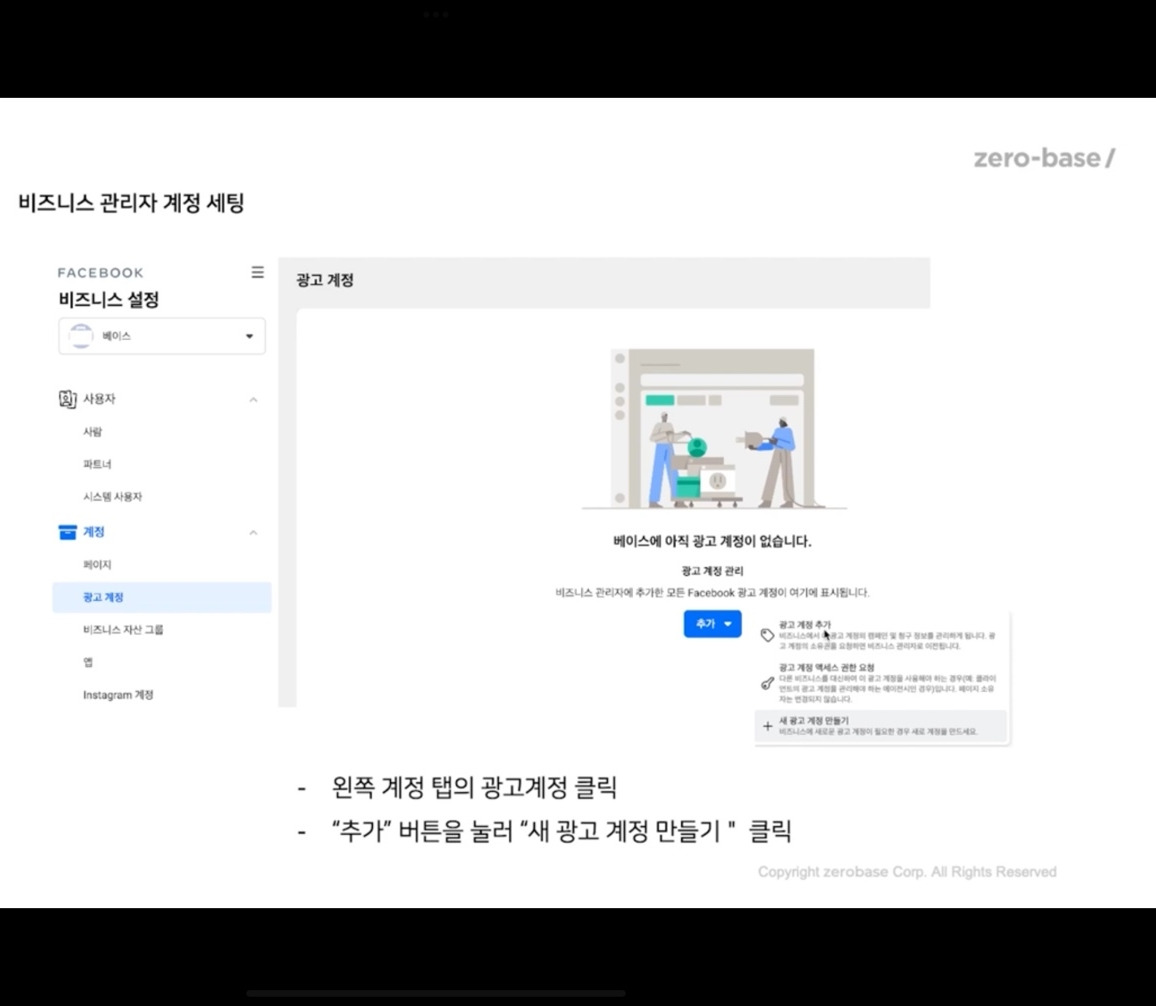Open Instagram 계정 in the sidebar
The height and width of the screenshot is (1006, 1156).
tap(115, 694)
